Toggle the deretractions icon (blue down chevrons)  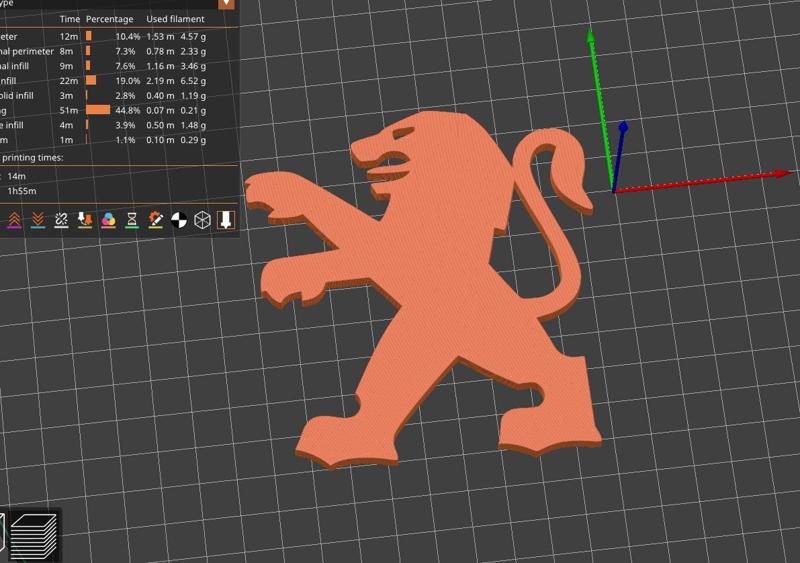(x=38, y=220)
